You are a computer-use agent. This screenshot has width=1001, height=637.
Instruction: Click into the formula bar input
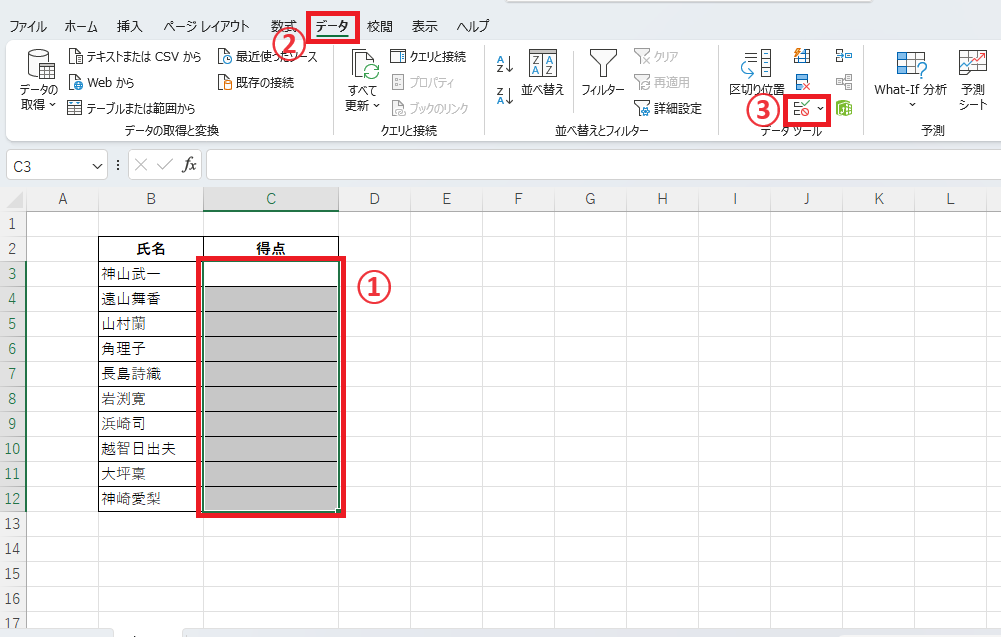point(603,166)
